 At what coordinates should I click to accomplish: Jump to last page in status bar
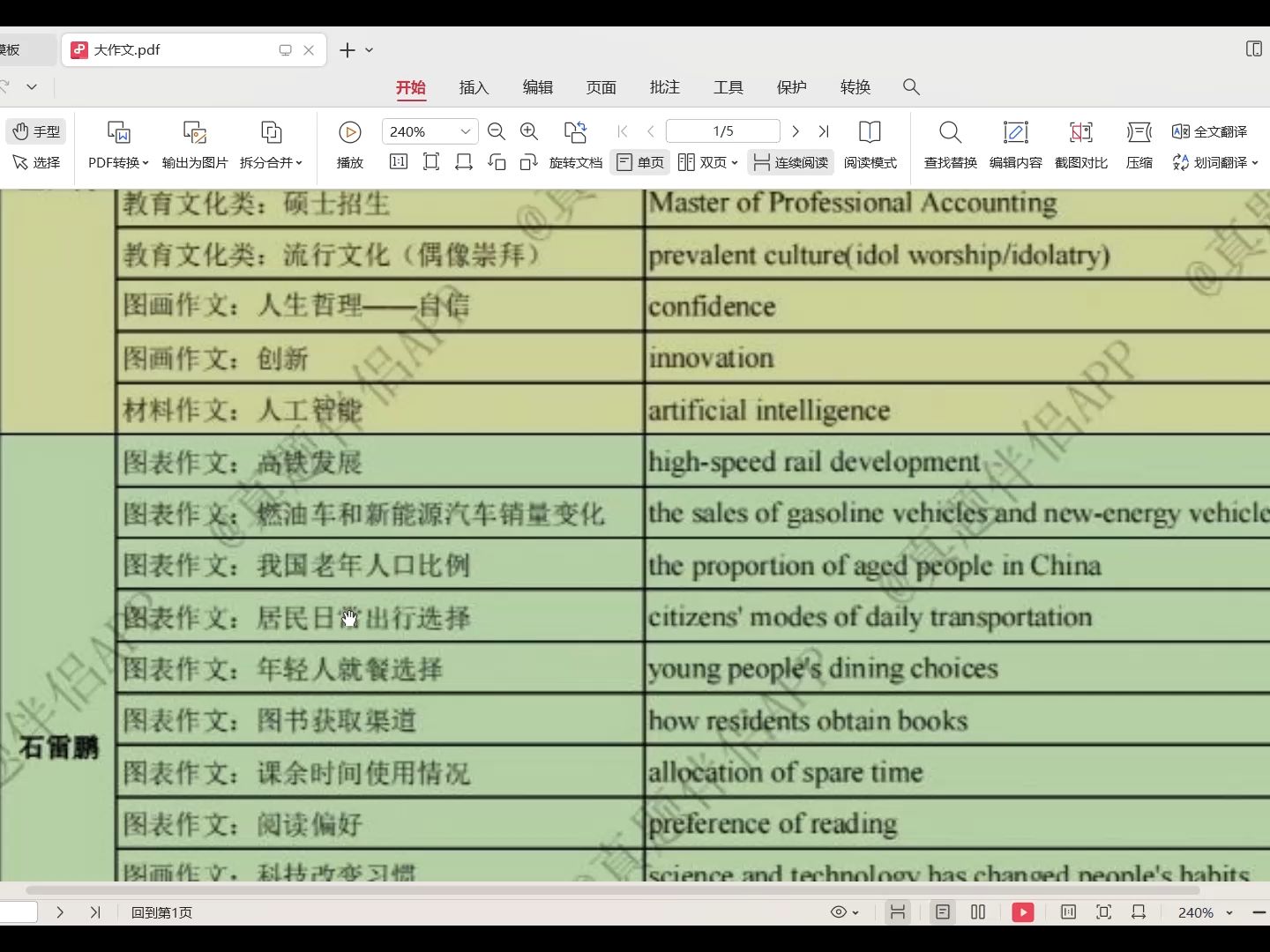95,912
